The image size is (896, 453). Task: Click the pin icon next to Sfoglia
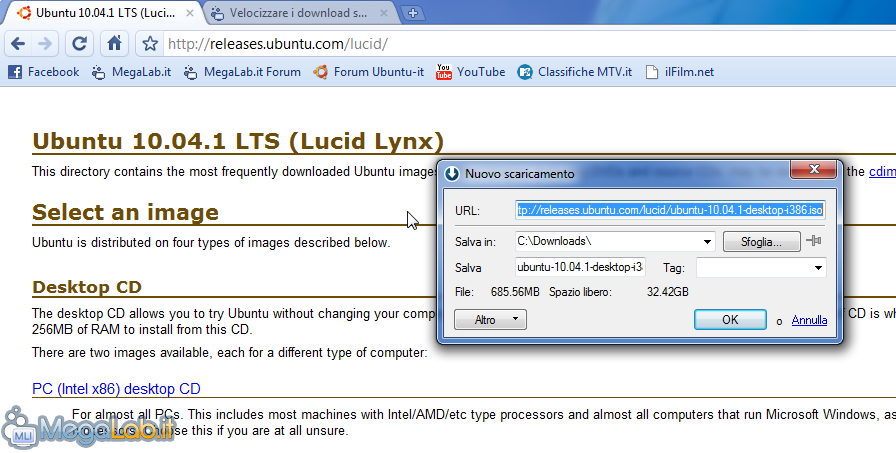(814, 240)
